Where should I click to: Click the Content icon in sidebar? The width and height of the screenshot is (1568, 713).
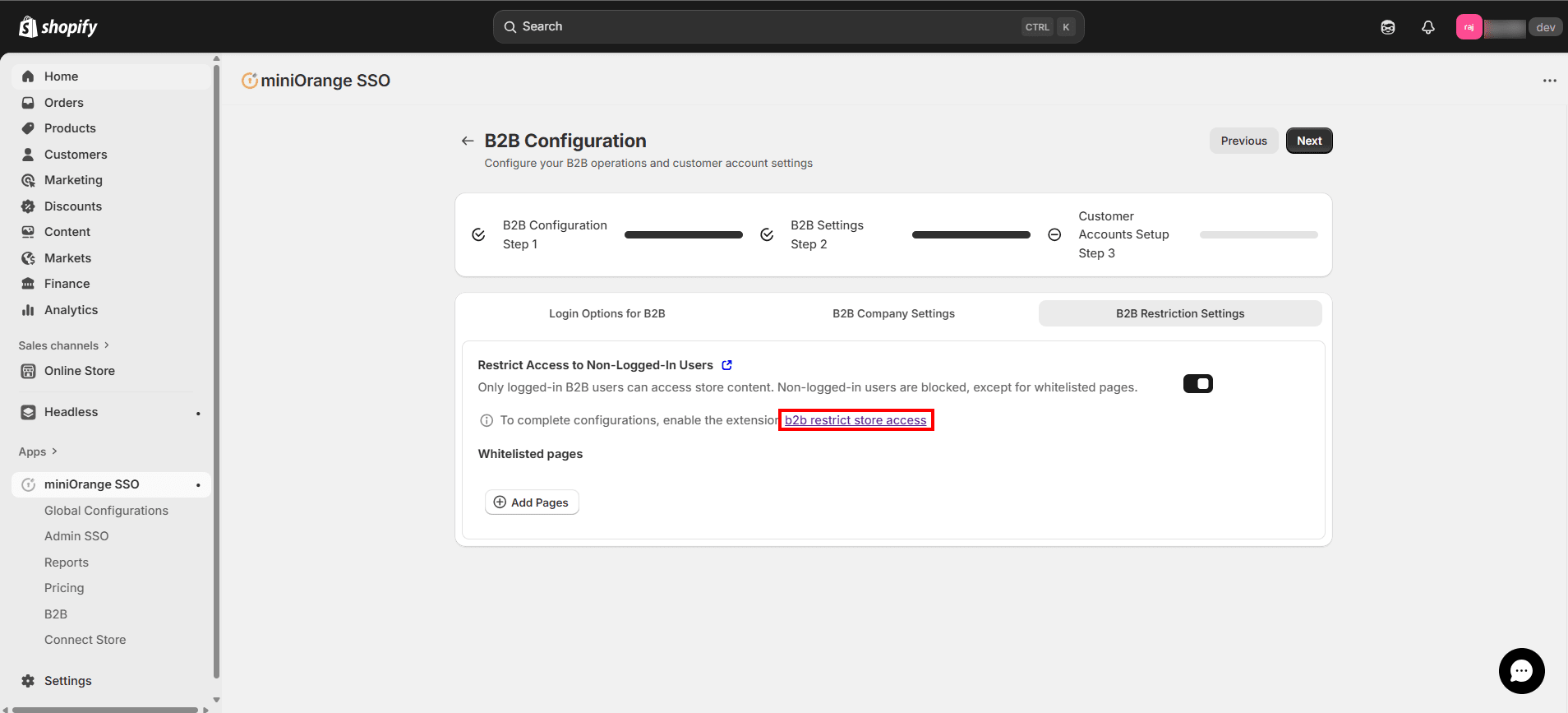coord(28,232)
